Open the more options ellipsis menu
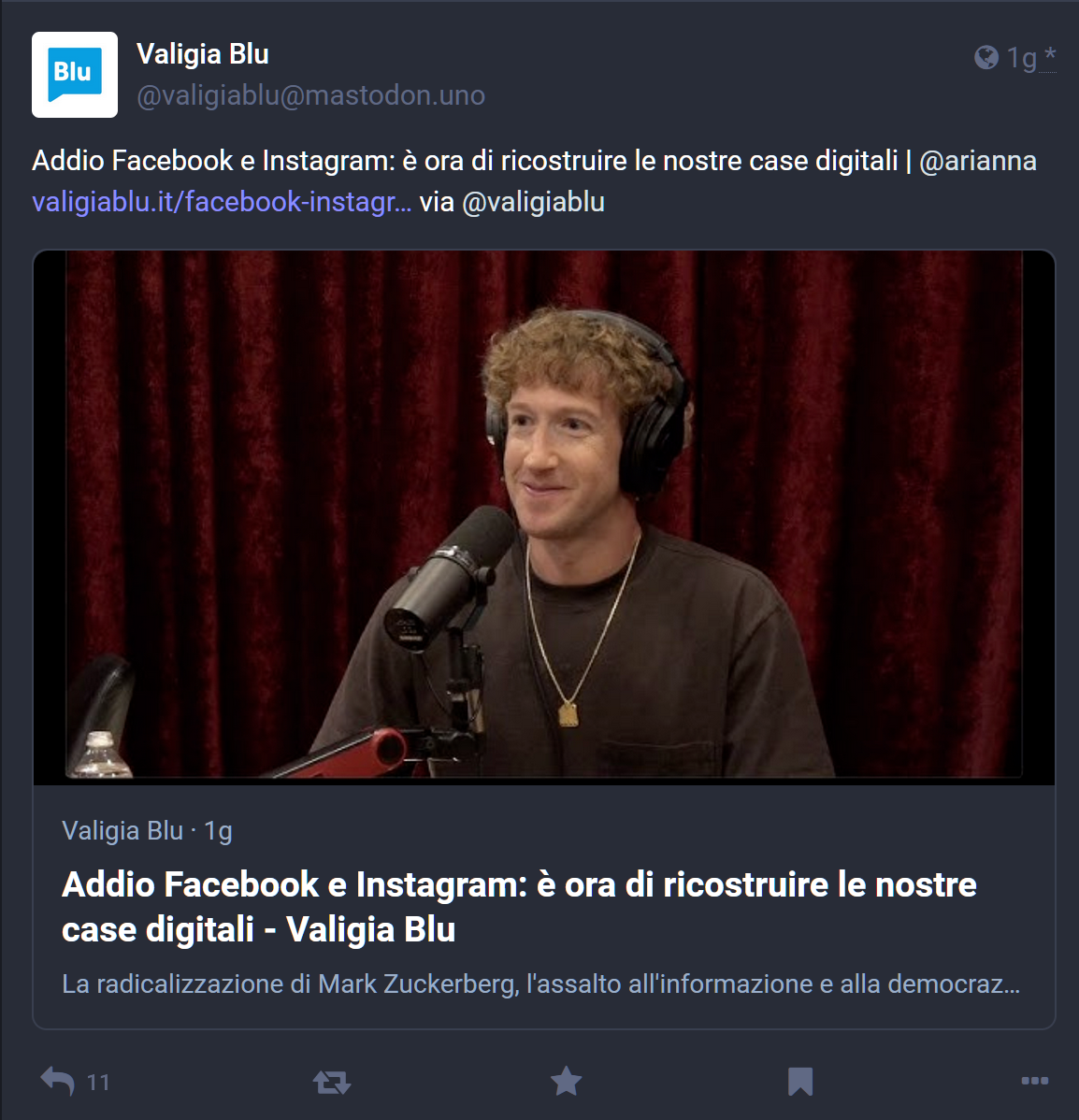The width and height of the screenshot is (1079, 1120). [x=1035, y=1081]
